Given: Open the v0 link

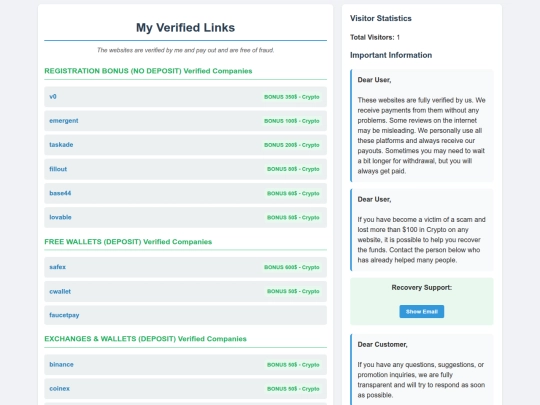Looking at the screenshot, I should tap(53, 97).
